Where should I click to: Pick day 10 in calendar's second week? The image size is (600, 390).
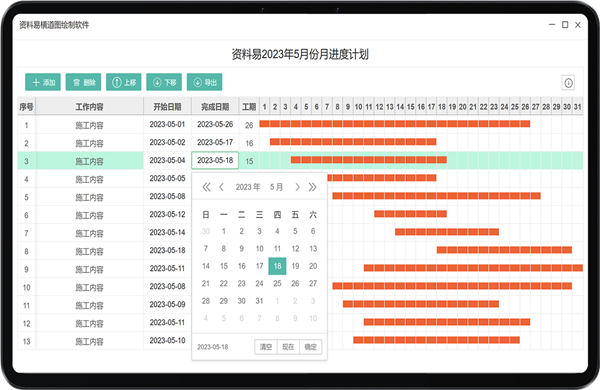coord(259,249)
